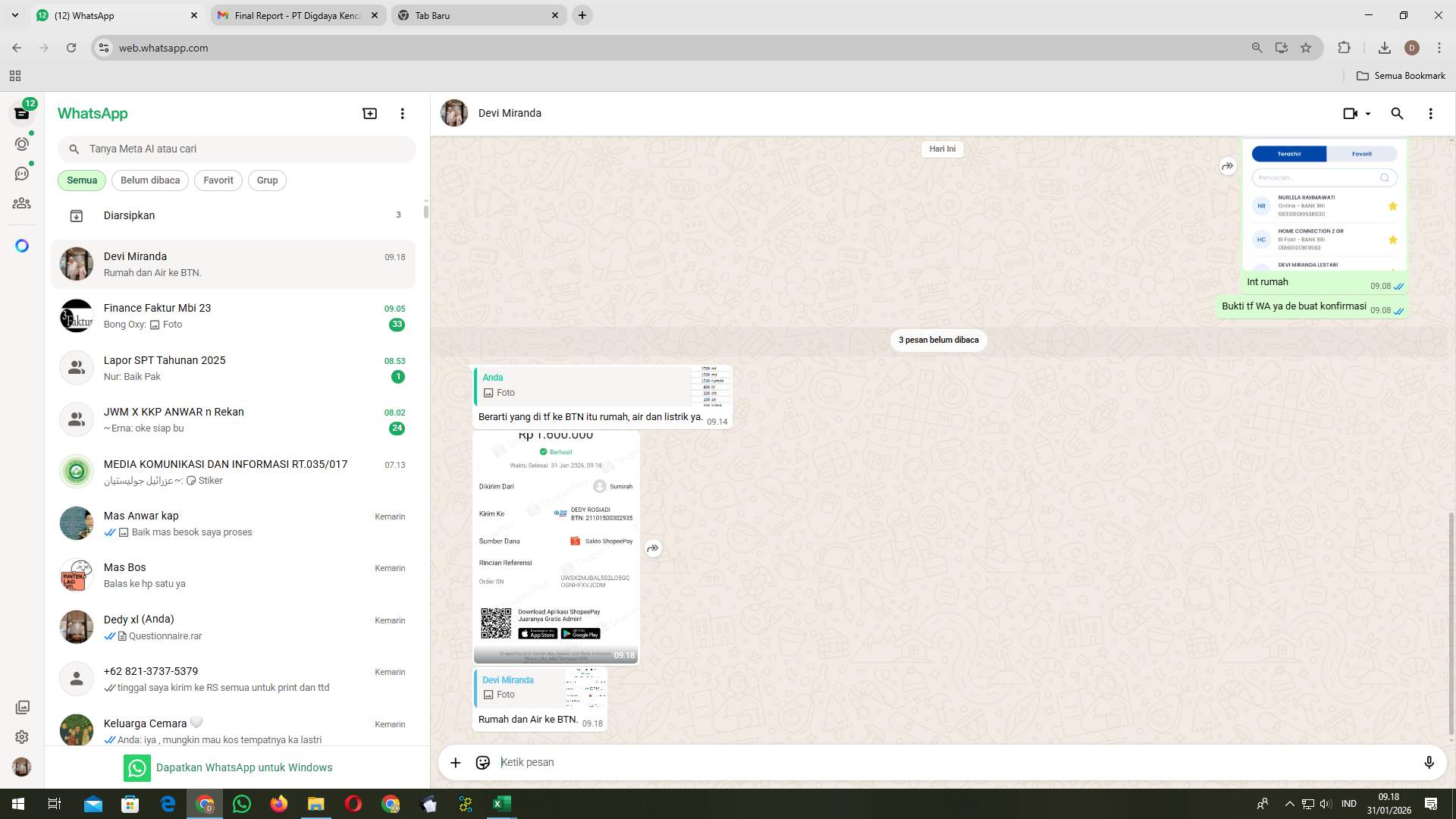Open the Channels panel
Screen dimensions: 1456x819
pyautogui.click(x=22, y=173)
